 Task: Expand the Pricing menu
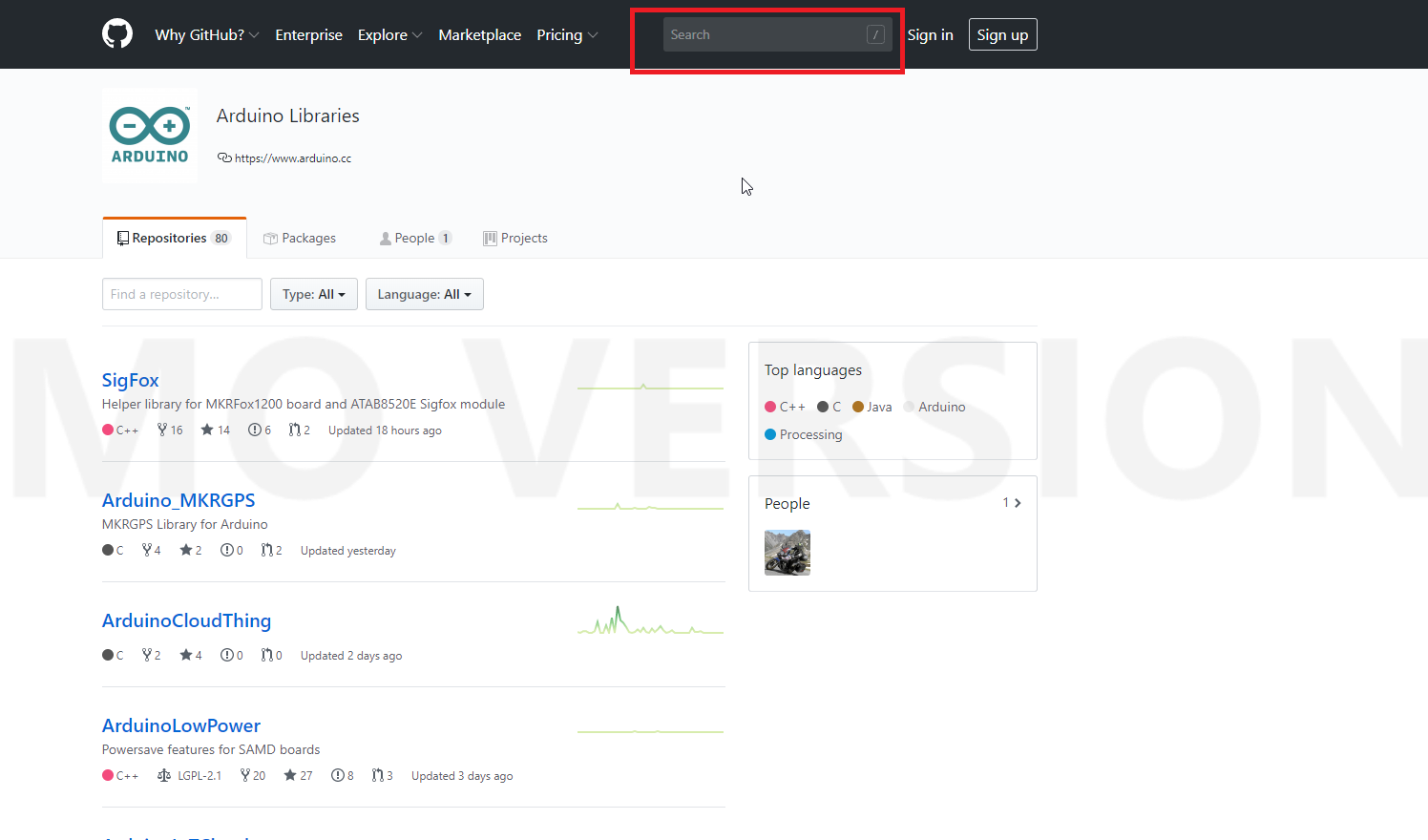click(567, 34)
